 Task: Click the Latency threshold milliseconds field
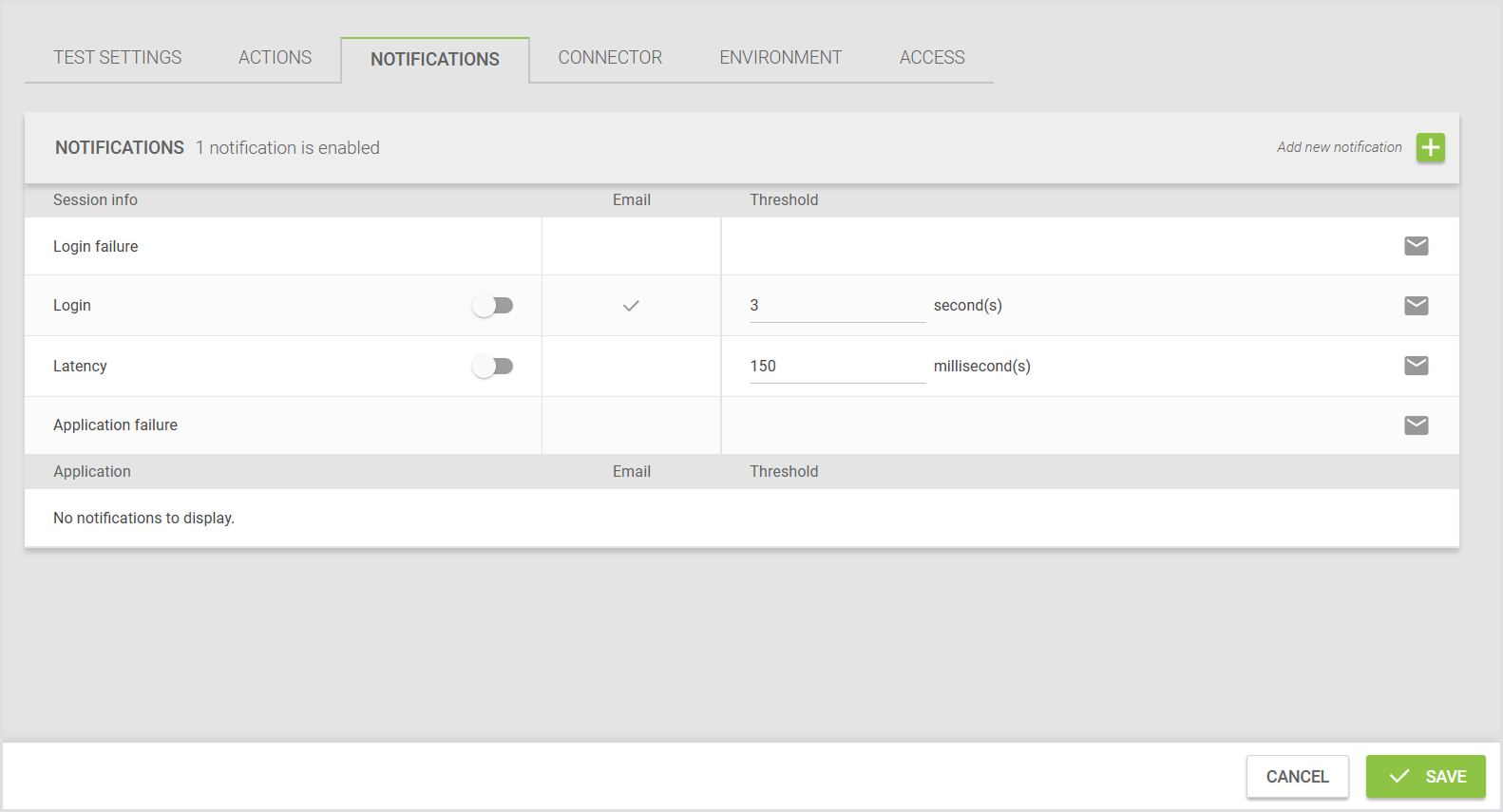(x=836, y=367)
